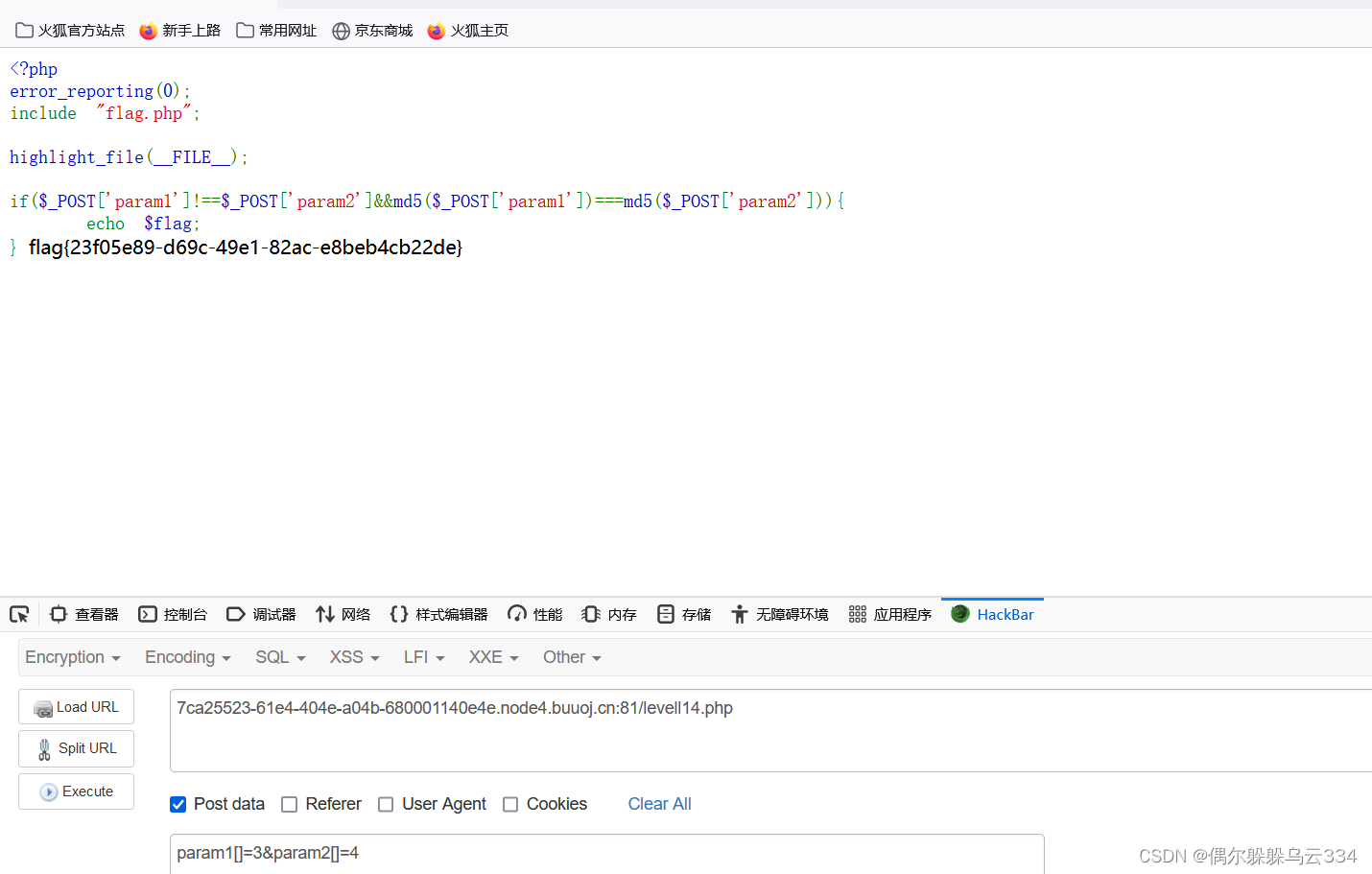
Task: Click the if($_POST['param1'] condition line
Action: [x=427, y=201]
